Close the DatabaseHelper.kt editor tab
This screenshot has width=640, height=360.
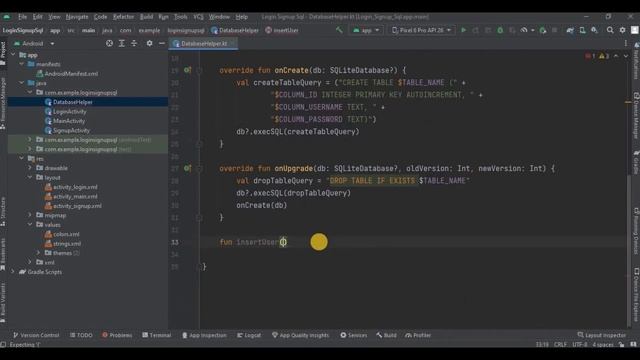coord(233,43)
